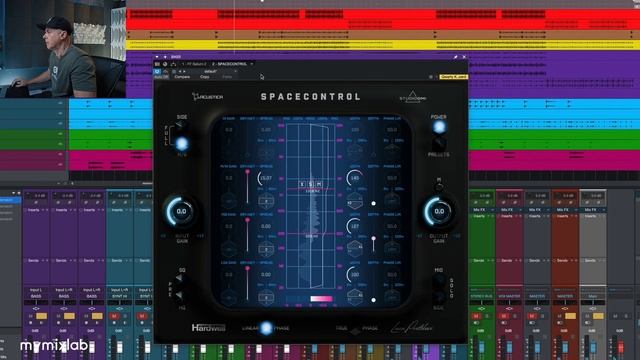Click the INPUT GAIN knob

[x=181, y=211]
